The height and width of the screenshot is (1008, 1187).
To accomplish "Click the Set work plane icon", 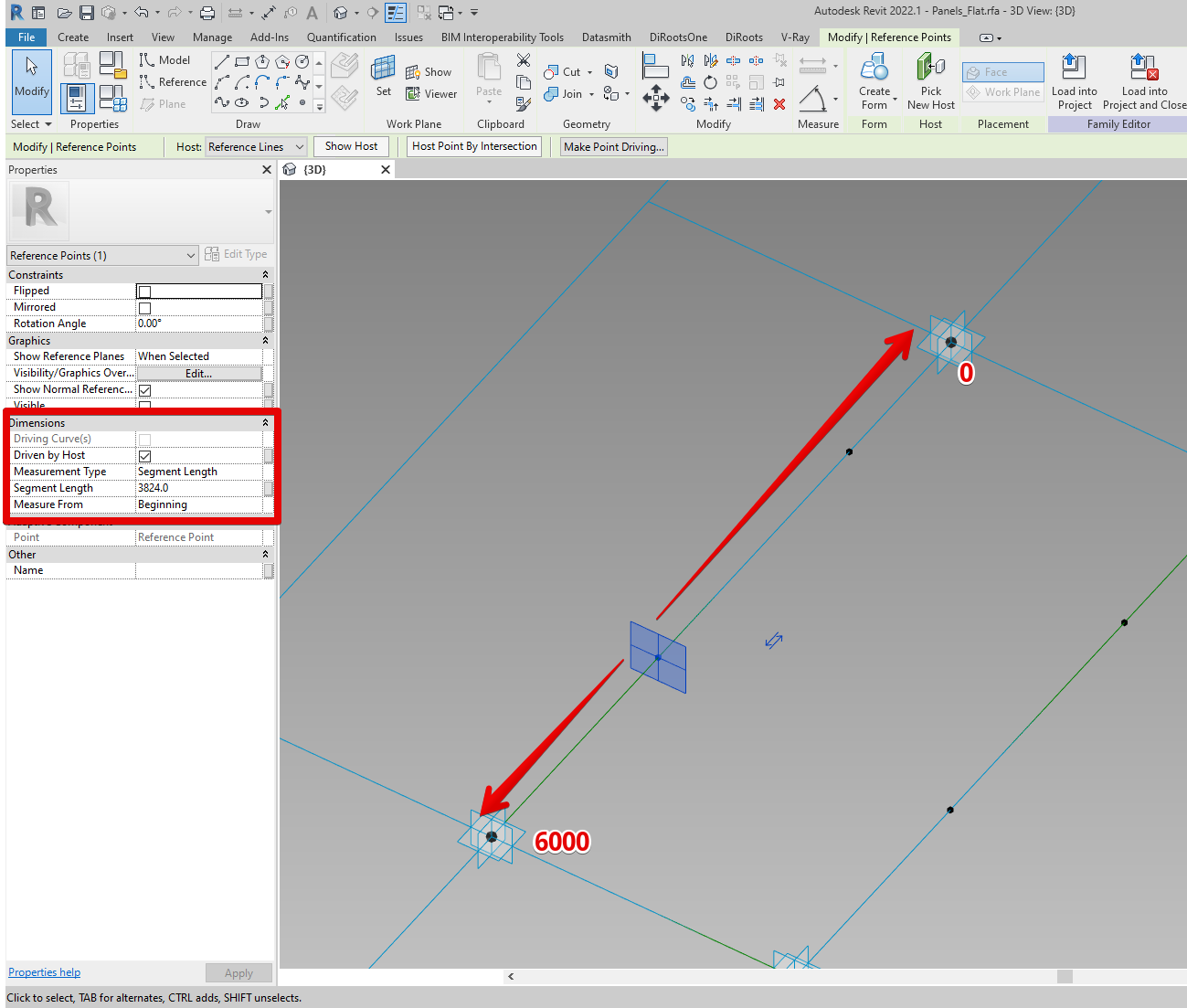I will pyautogui.click(x=384, y=76).
